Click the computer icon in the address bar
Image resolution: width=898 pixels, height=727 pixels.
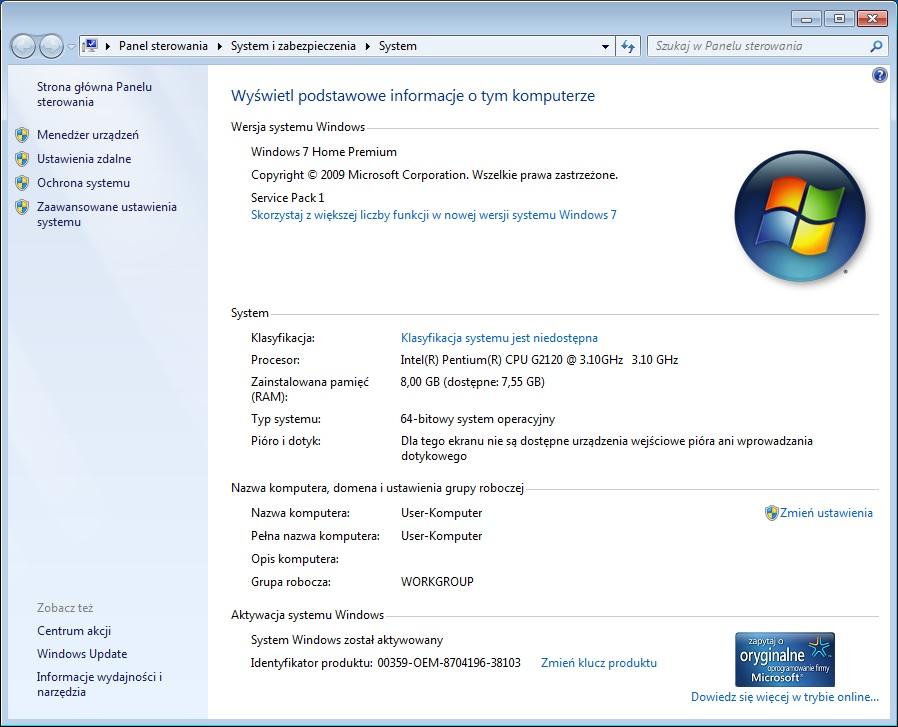tap(91, 46)
